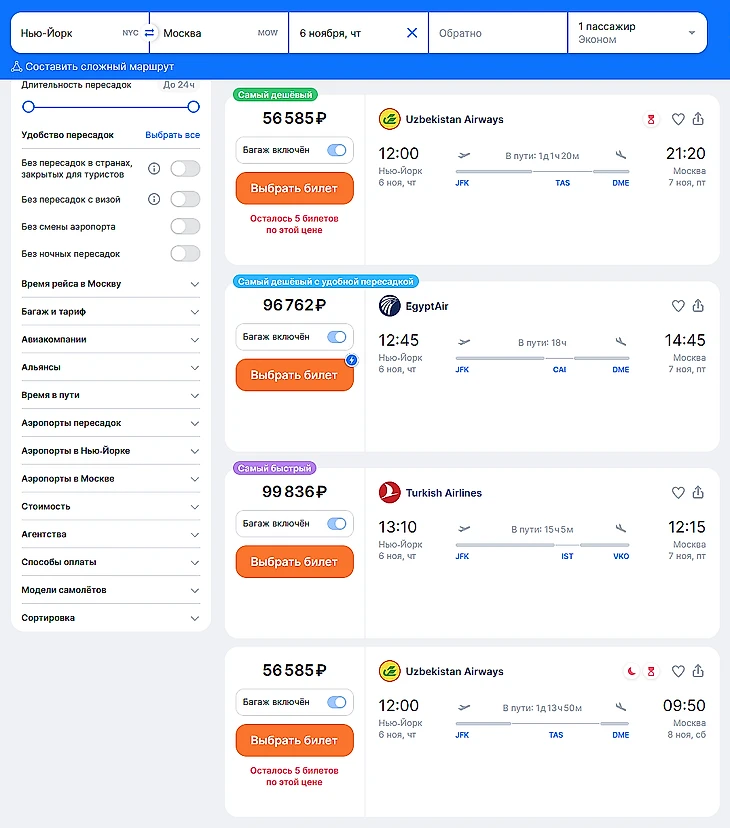Open info for closed-country transfers filter
The image size is (730, 828).
point(154,168)
